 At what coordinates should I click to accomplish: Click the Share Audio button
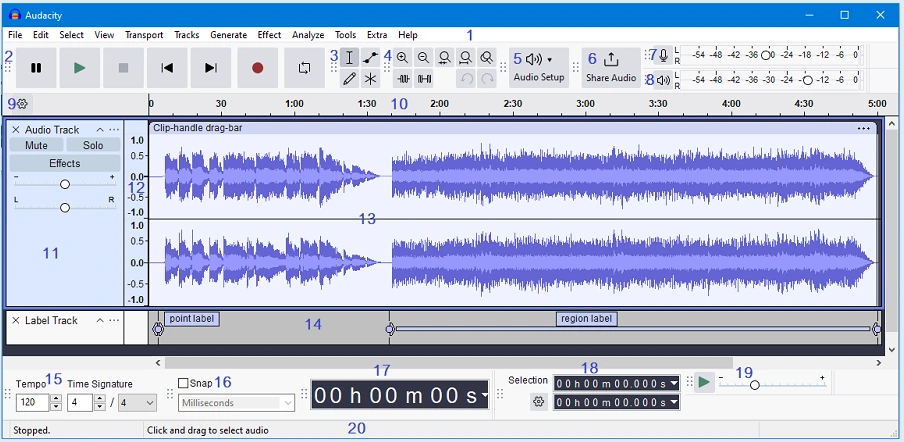point(611,68)
